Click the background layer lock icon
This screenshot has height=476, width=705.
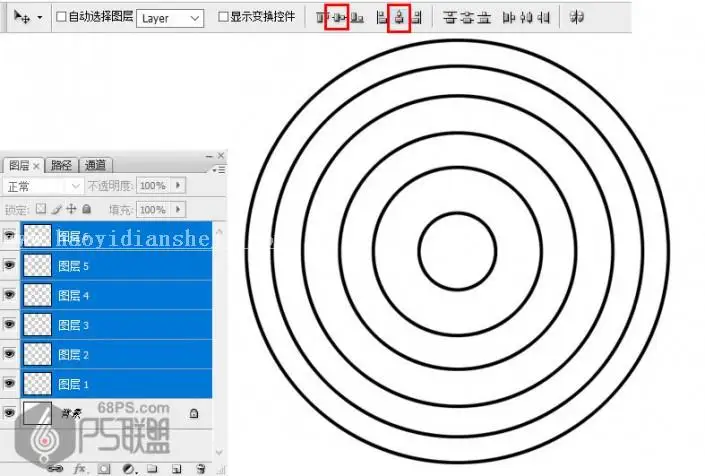click(194, 413)
